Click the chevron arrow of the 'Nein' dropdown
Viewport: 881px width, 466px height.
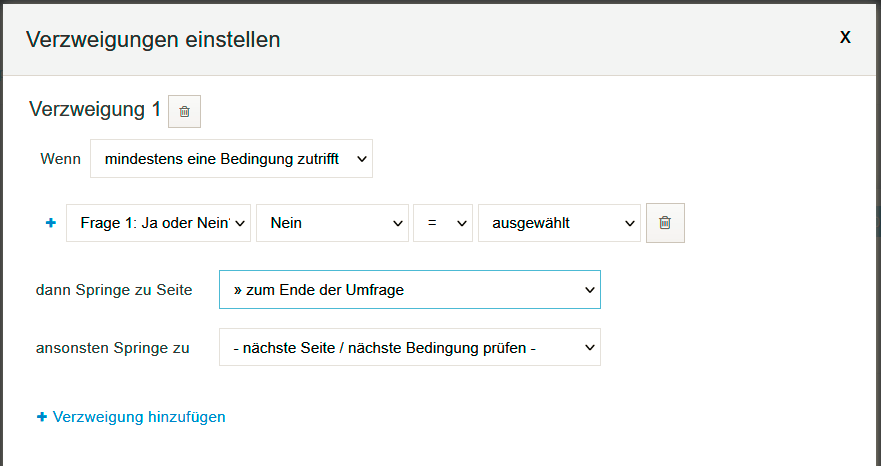coord(398,223)
